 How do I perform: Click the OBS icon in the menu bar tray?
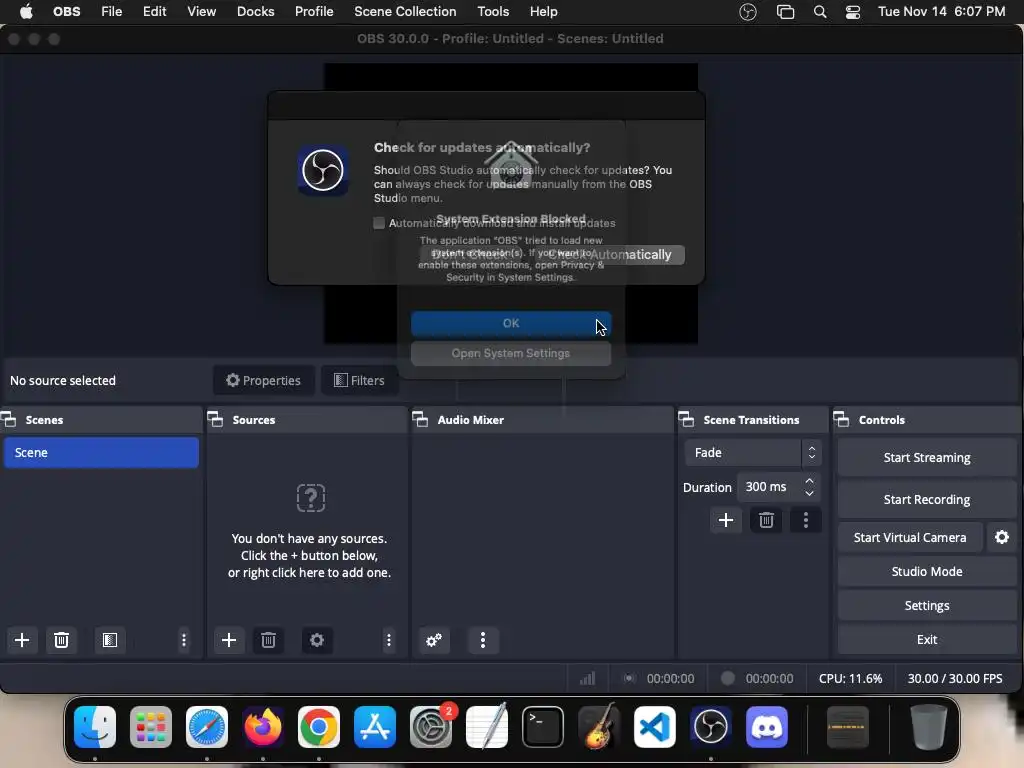coord(748,12)
